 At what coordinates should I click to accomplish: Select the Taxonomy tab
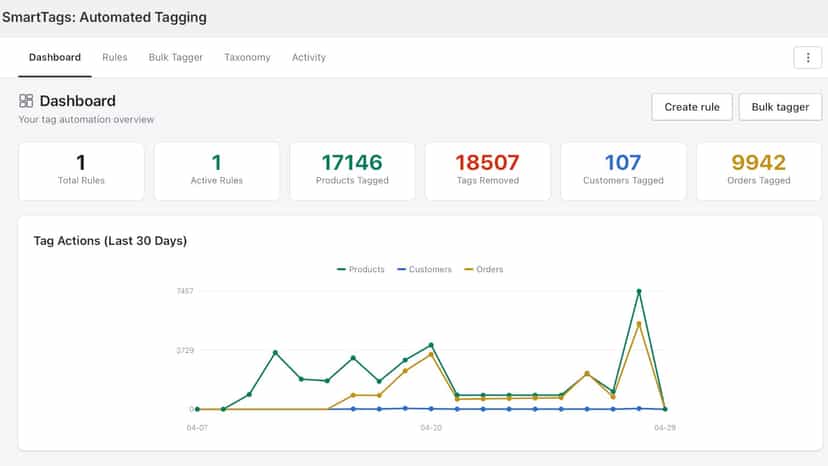(247, 57)
